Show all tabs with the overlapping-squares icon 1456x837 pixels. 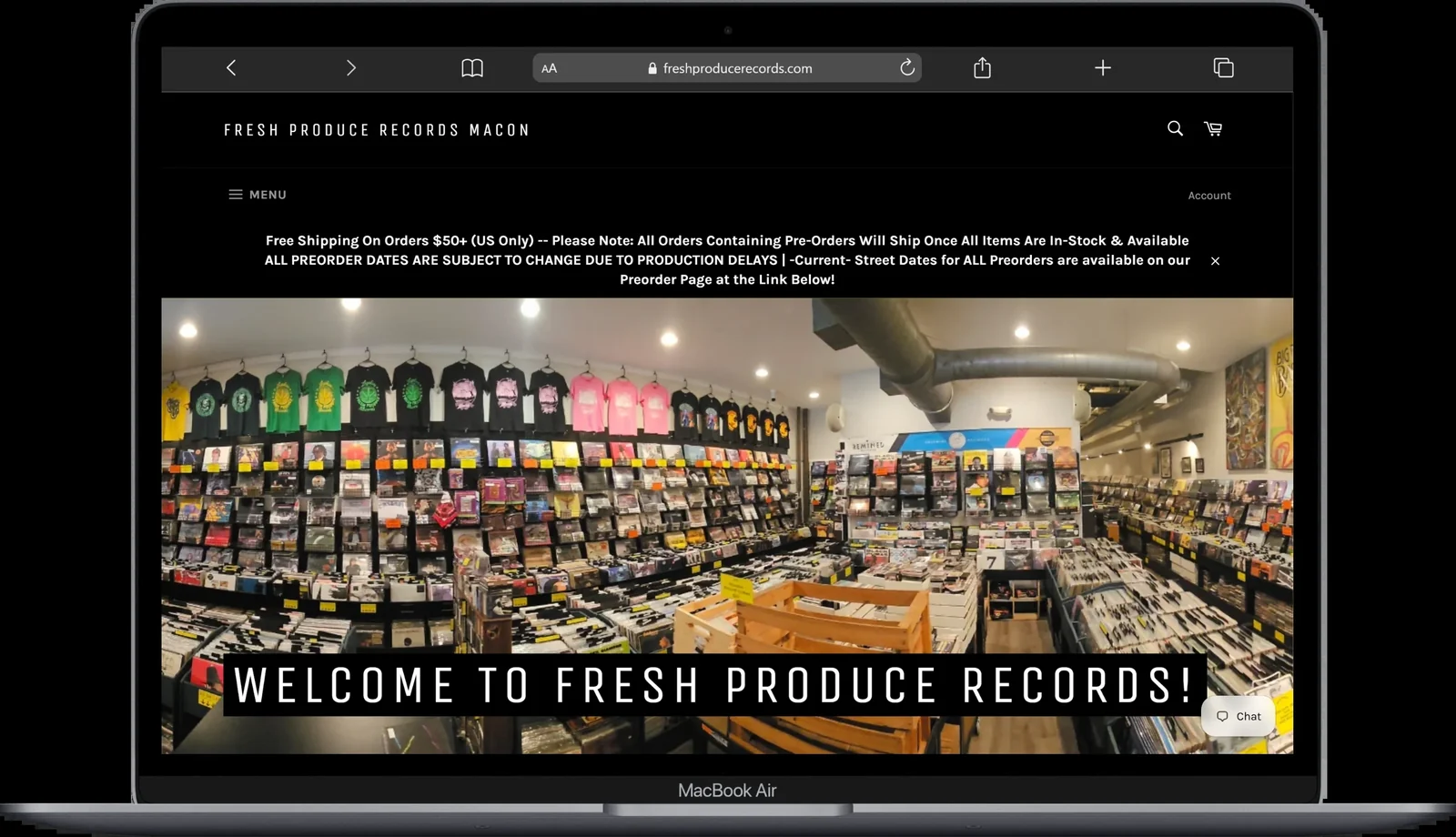pos(1224,68)
